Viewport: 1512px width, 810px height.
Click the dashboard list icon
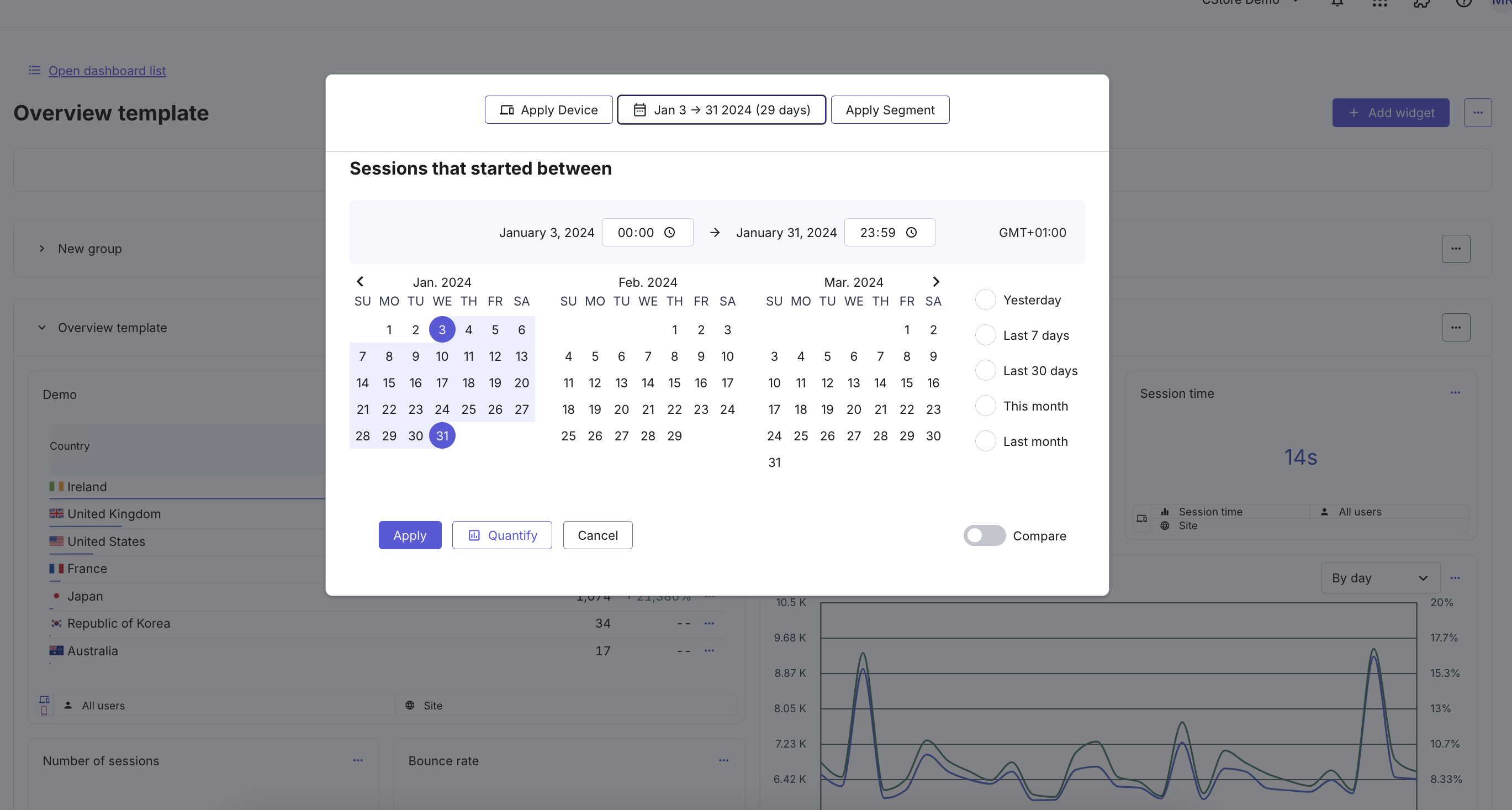click(x=35, y=71)
